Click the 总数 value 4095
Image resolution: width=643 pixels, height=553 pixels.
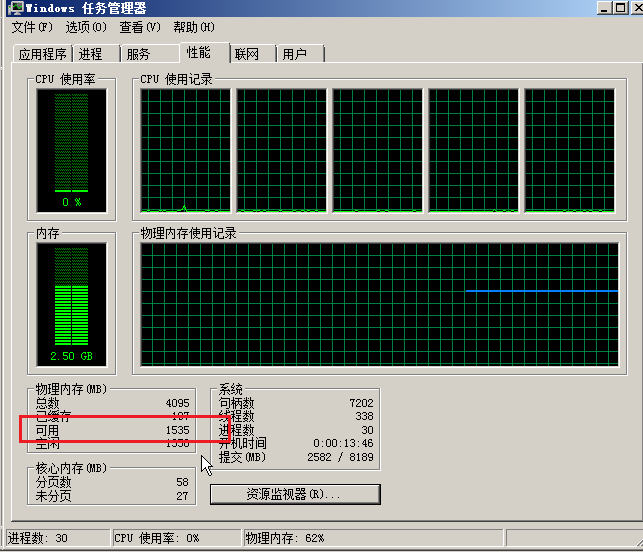coord(178,403)
